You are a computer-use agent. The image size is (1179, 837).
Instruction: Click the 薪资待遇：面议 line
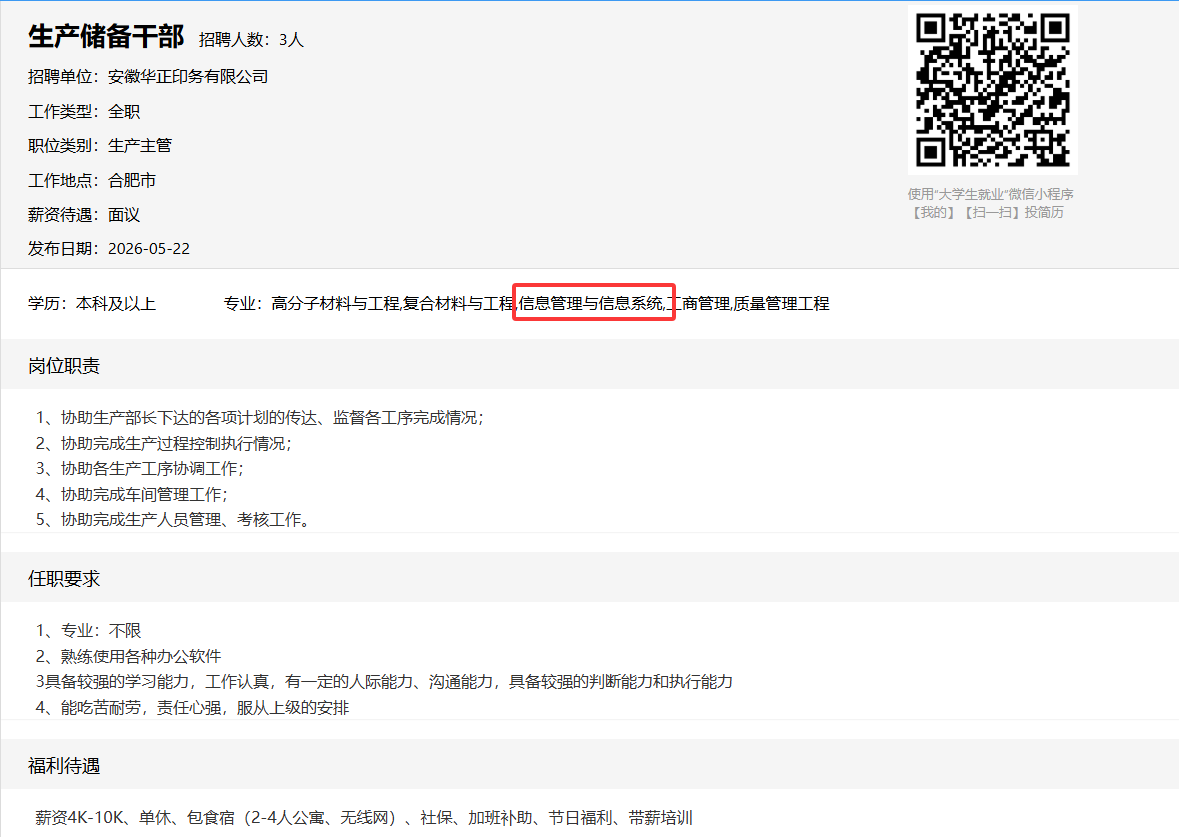coord(84,215)
